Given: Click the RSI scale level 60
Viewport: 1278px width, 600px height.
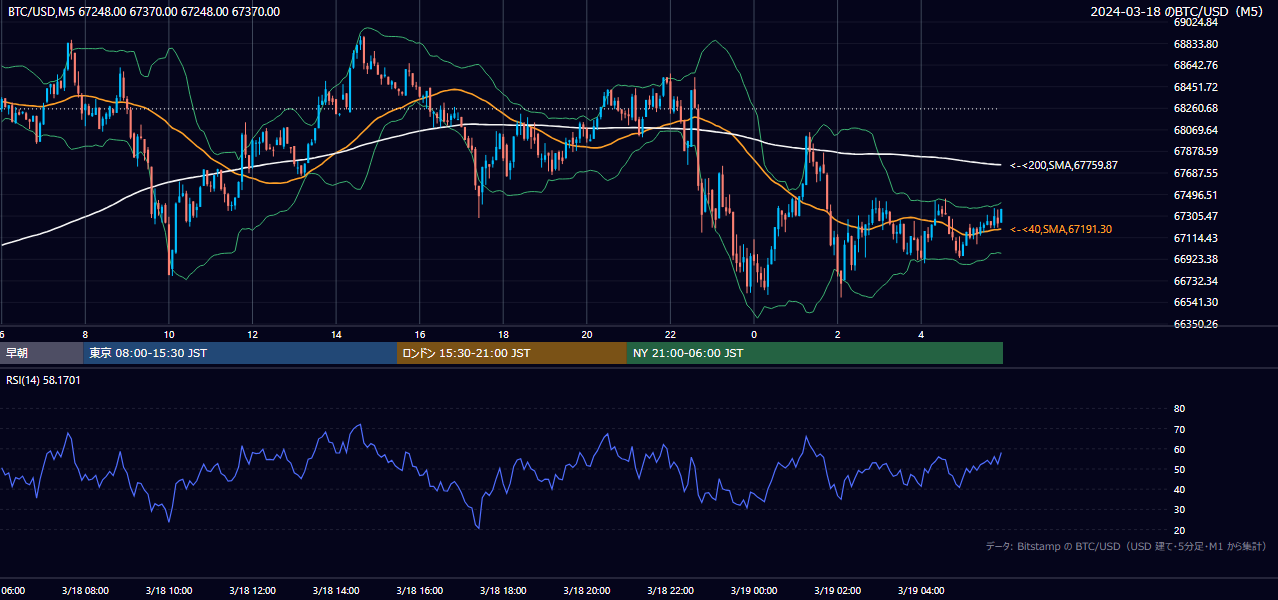Looking at the screenshot, I should click(x=1179, y=449).
